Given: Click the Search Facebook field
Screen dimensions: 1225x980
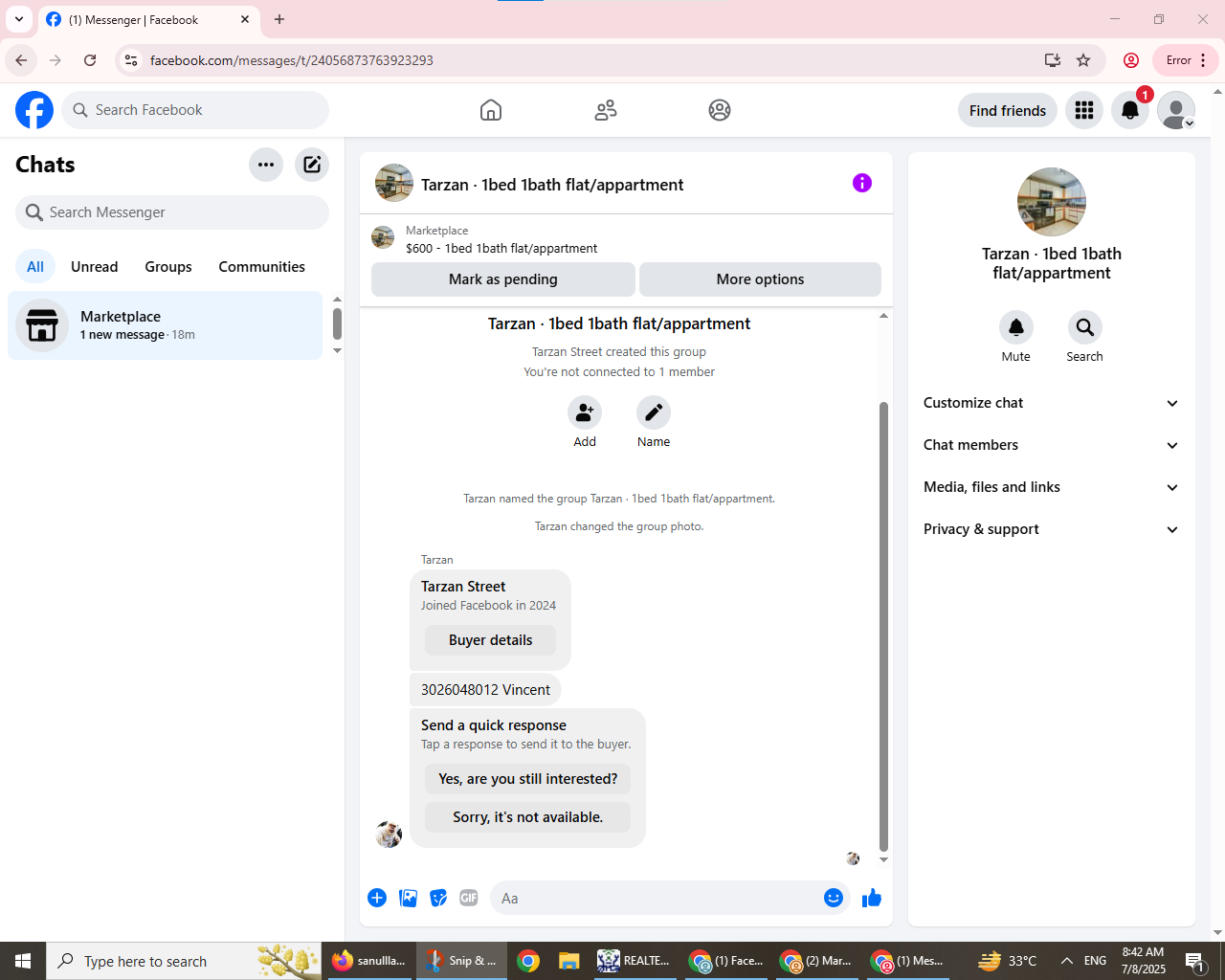Looking at the screenshot, I should tap(195, 110).
